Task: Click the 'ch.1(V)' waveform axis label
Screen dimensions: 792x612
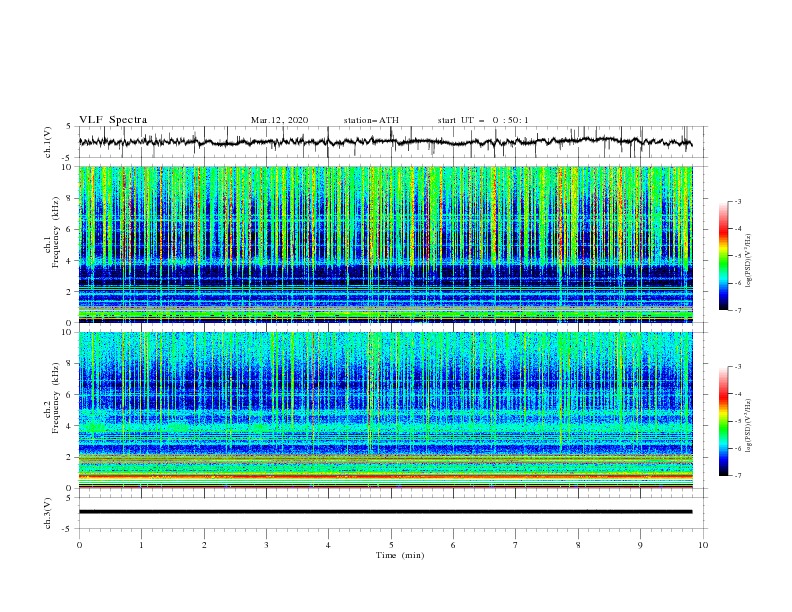Action: (48, 142)
